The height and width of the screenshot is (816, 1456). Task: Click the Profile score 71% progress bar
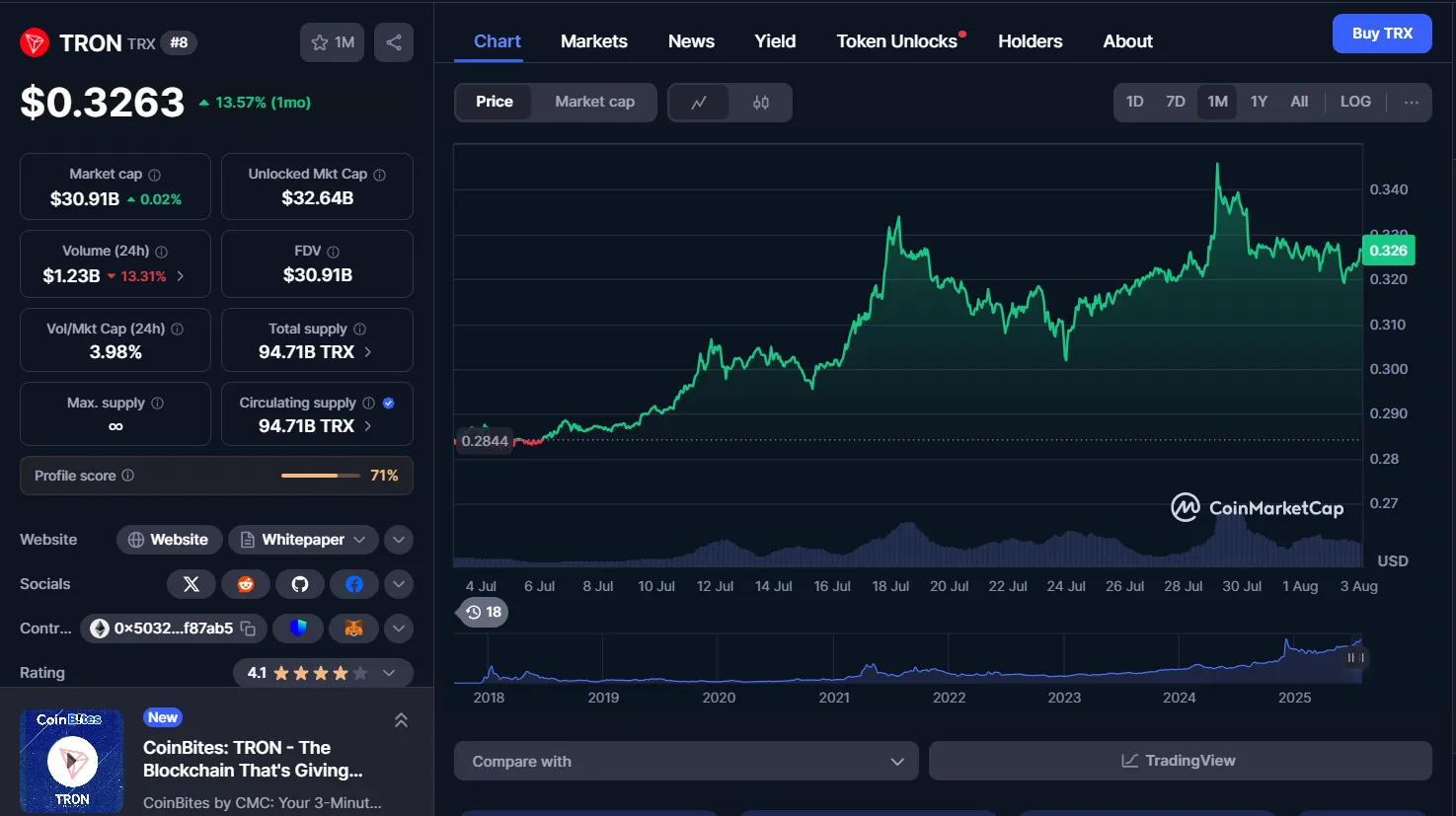(322, 476)
